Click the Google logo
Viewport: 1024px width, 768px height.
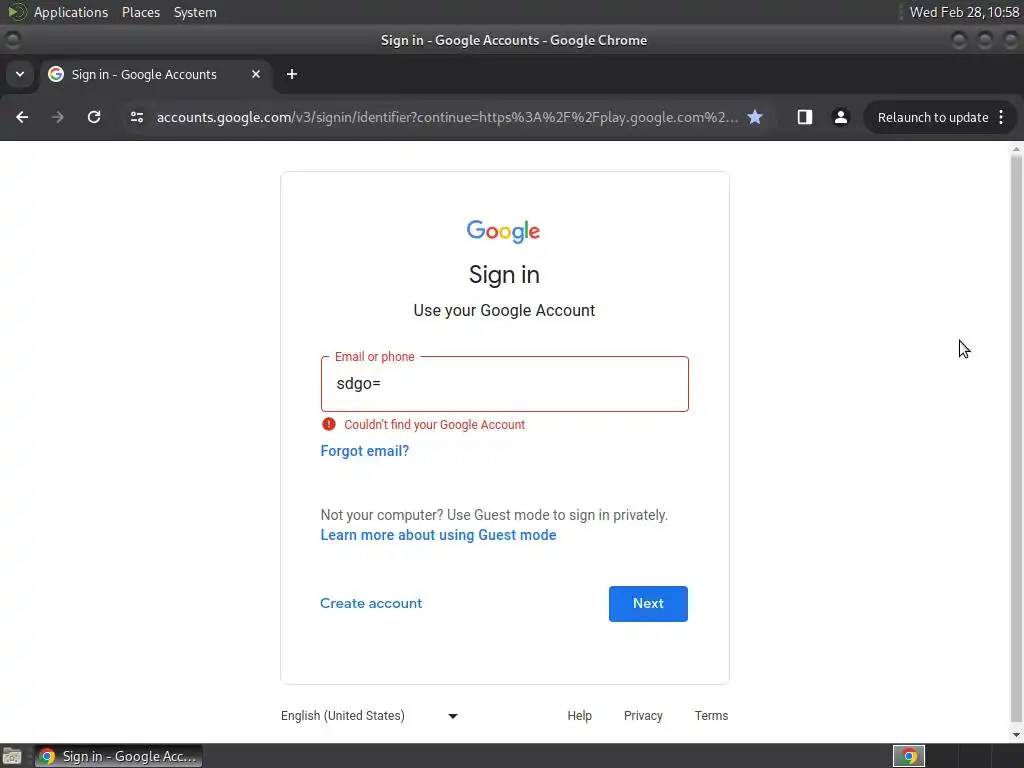tap(504, 231)
